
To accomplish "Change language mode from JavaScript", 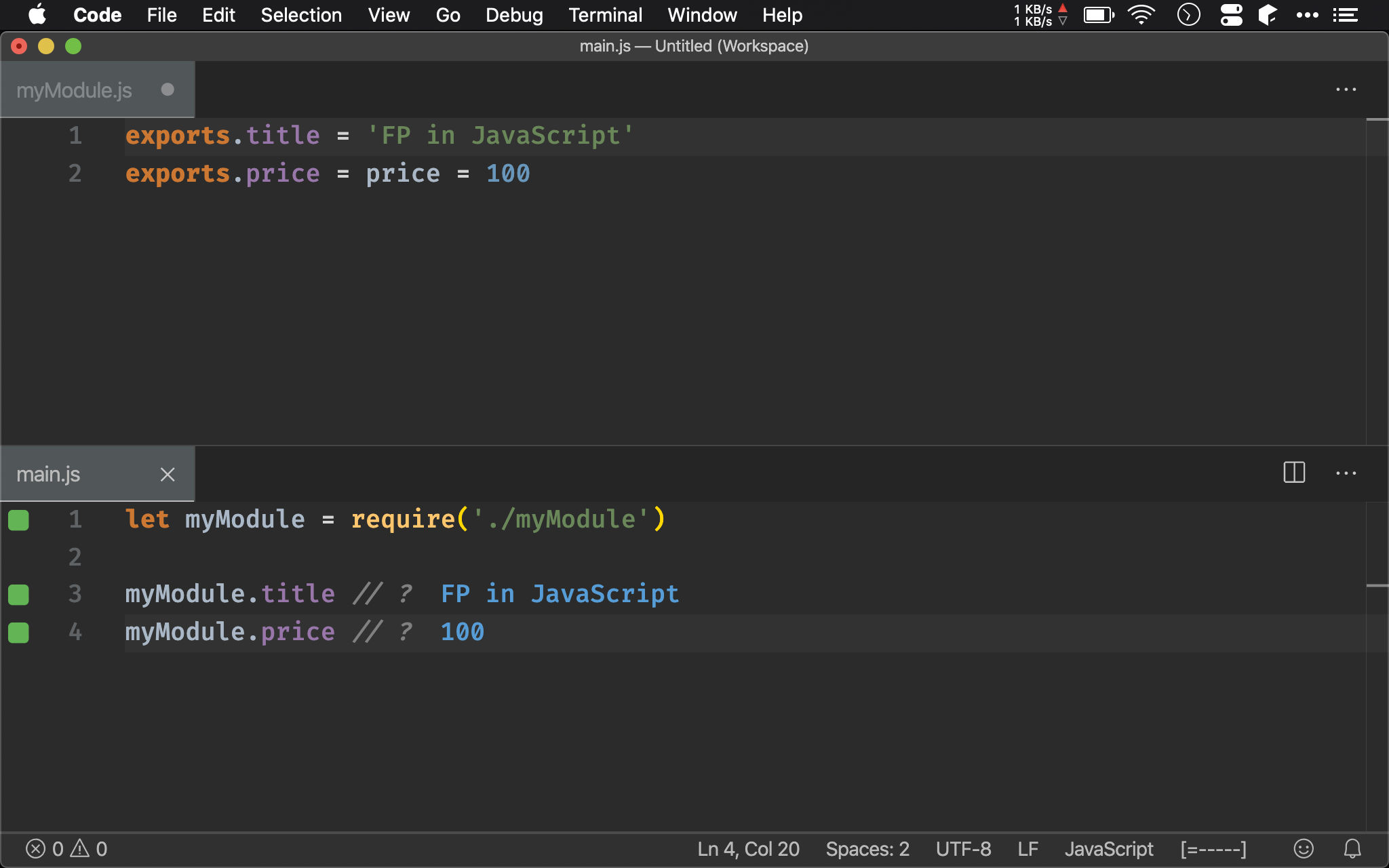I will click(1108, 849).
